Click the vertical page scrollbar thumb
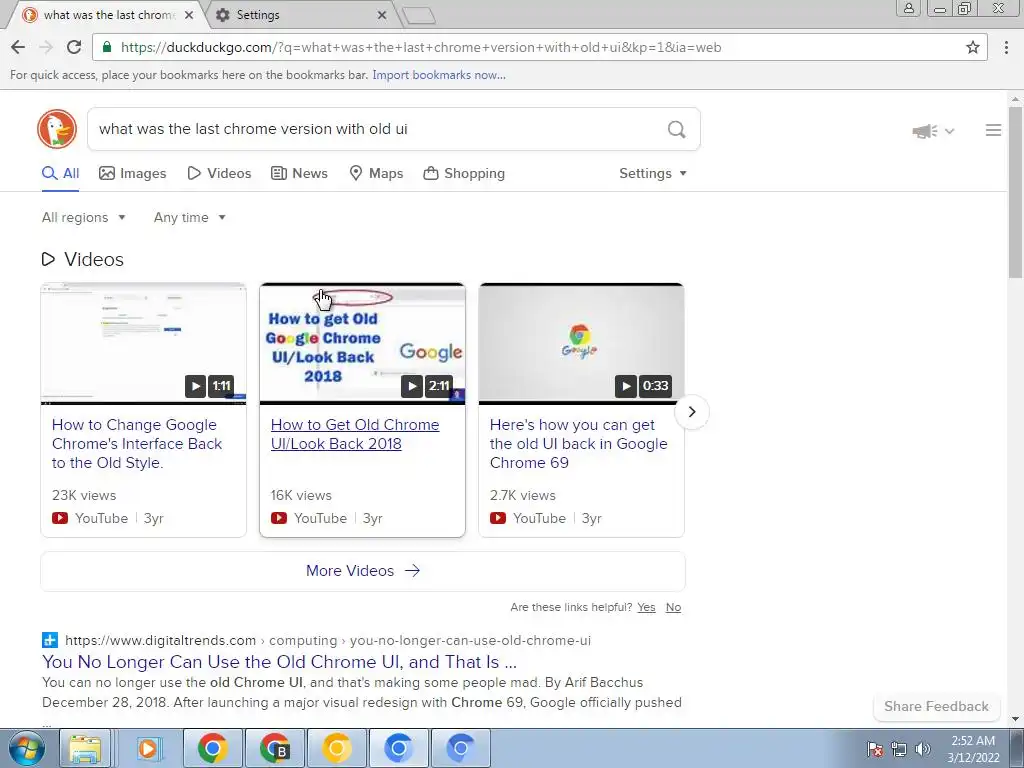The height and width of the screenshot is (768, 1024). click(1015, 193)
